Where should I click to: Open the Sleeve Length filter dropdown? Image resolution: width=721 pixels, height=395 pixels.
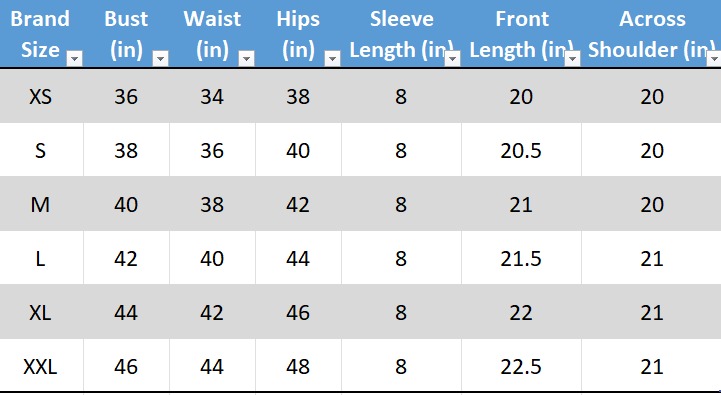(x=452, y=58)
